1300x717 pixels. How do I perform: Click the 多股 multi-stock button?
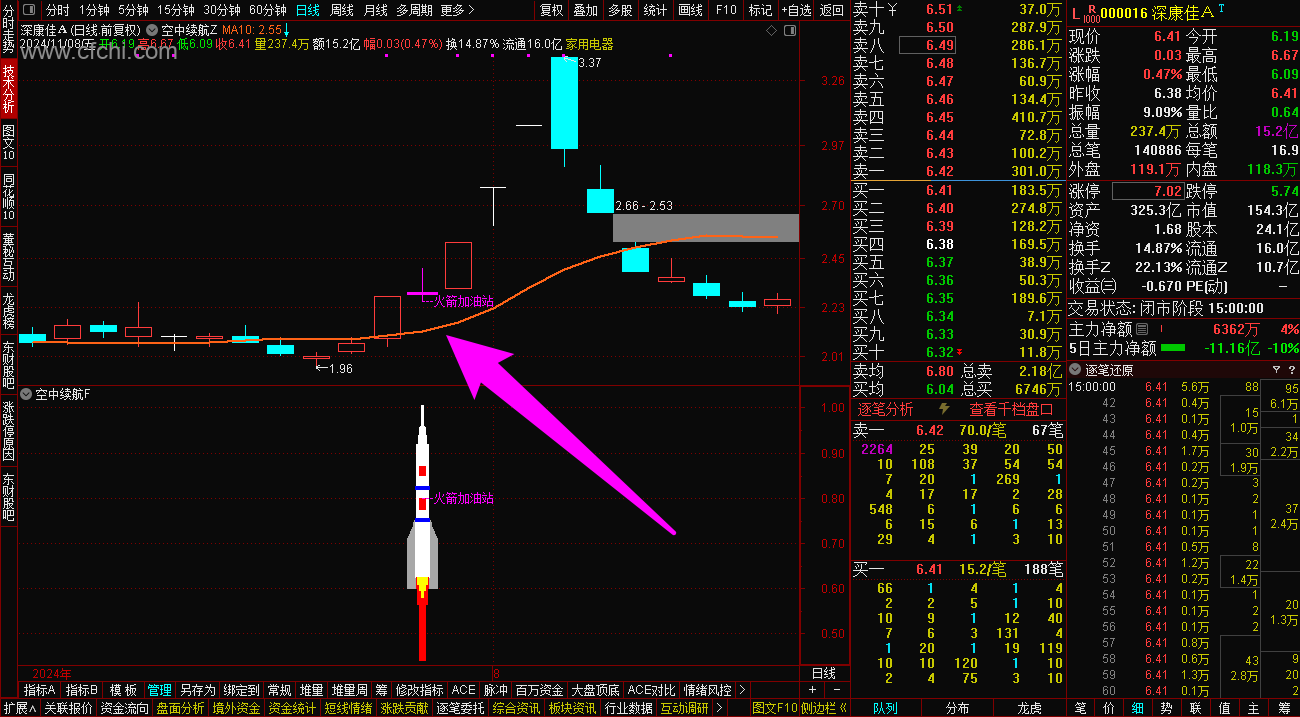(620, 10)
